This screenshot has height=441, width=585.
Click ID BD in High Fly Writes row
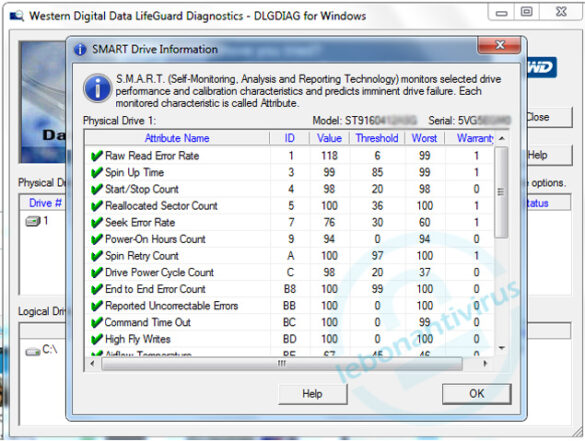(x=290, y=339)
